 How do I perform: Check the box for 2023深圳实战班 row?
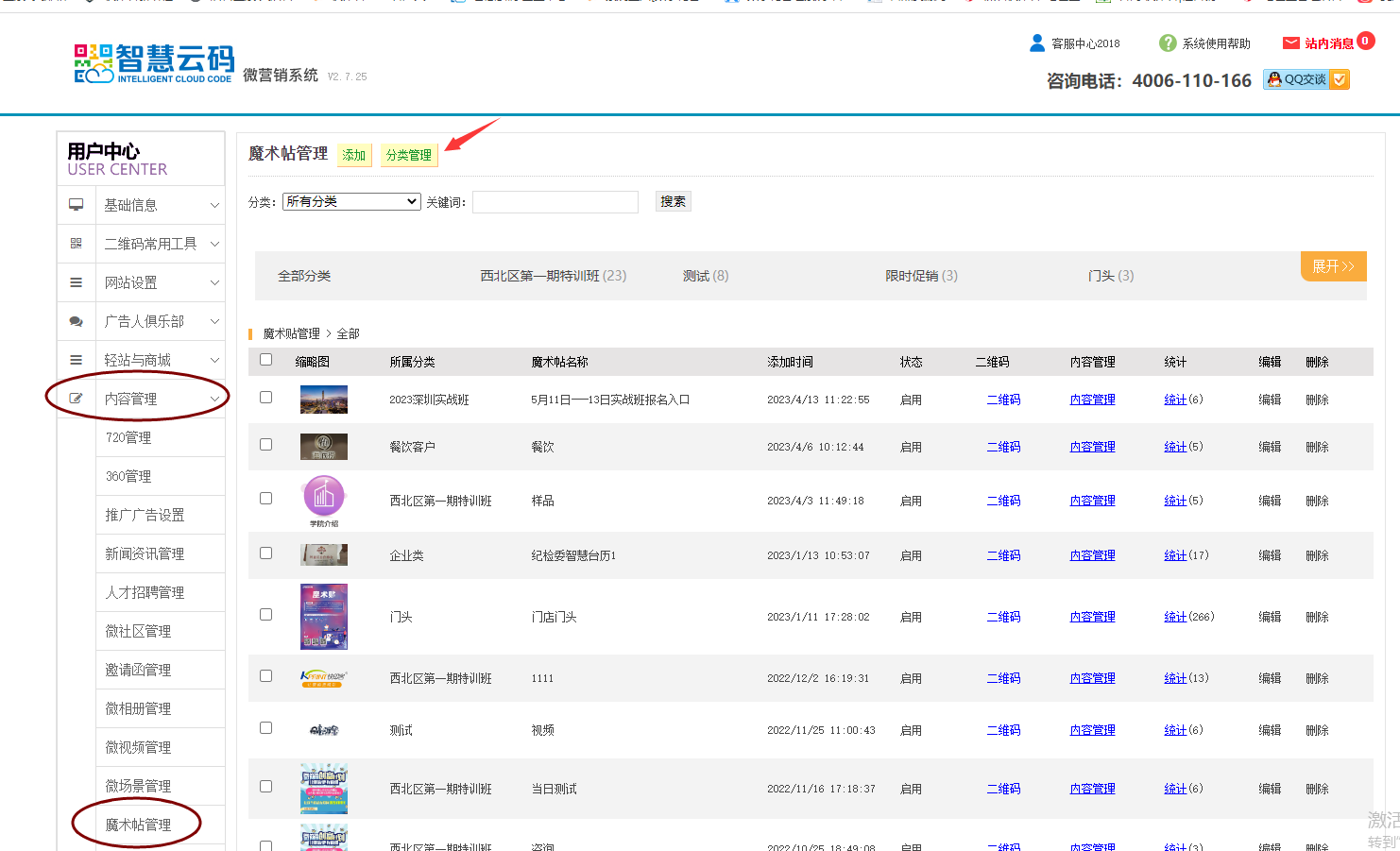tap(266, 398)
